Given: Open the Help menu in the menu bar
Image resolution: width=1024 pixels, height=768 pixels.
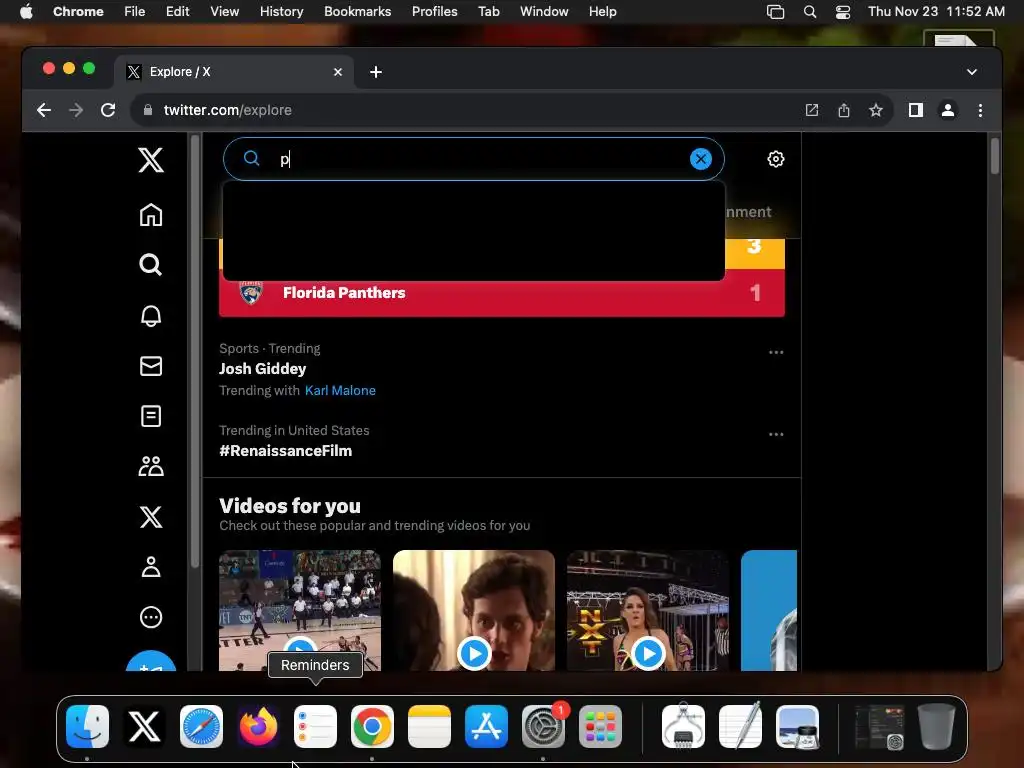Looking at the screenshot, I should (x=602, y=12).
